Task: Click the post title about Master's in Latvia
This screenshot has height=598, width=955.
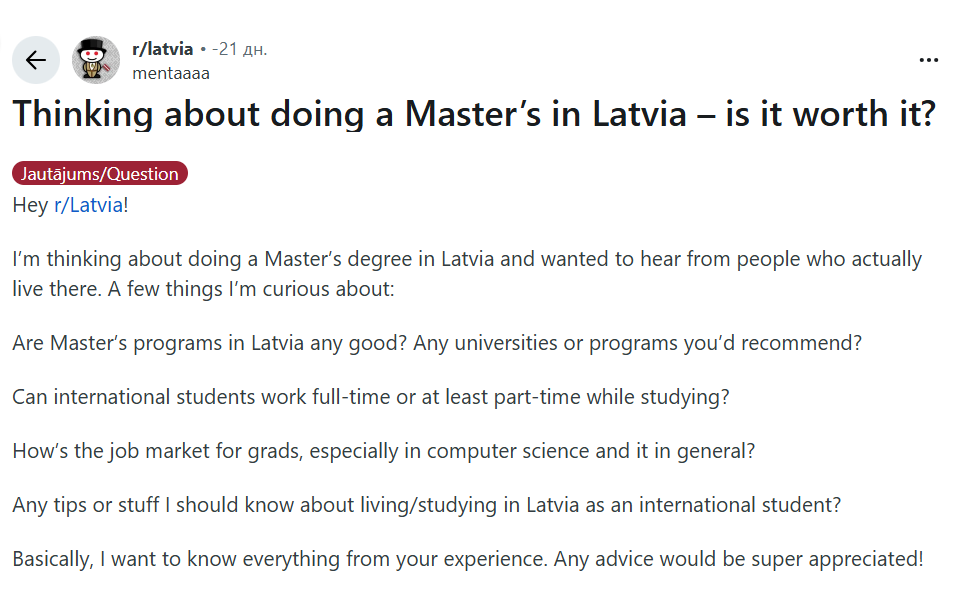Action: [x=474, y=114]
